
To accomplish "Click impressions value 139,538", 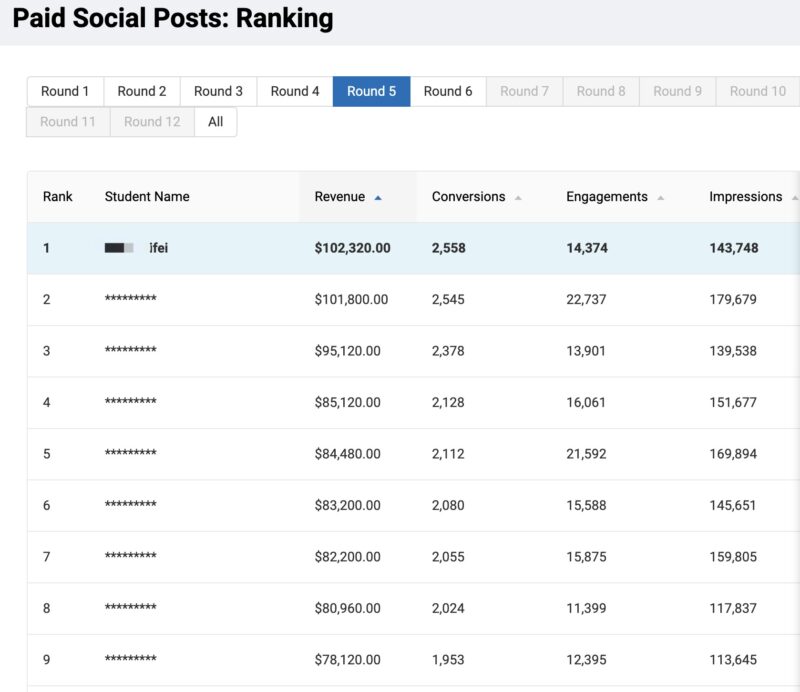I will [733, 351].
